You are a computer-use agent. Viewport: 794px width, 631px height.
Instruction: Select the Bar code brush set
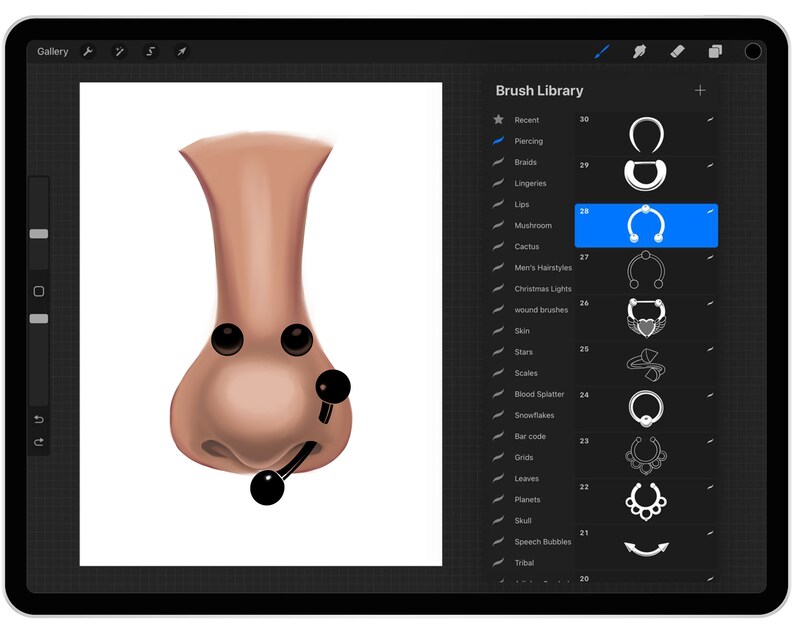click(532, 437)
